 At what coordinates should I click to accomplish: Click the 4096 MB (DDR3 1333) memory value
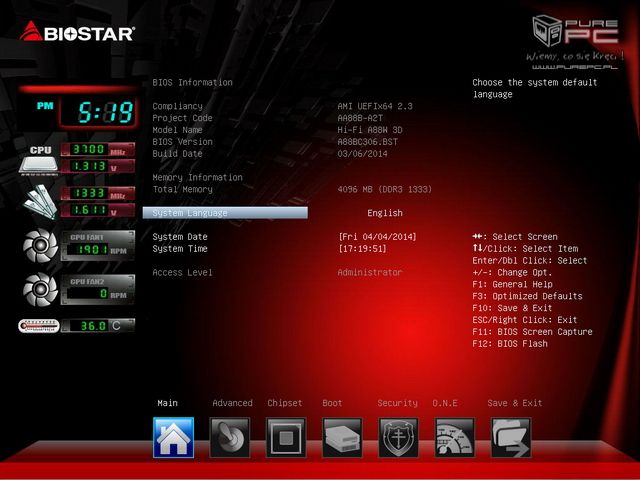384,189
